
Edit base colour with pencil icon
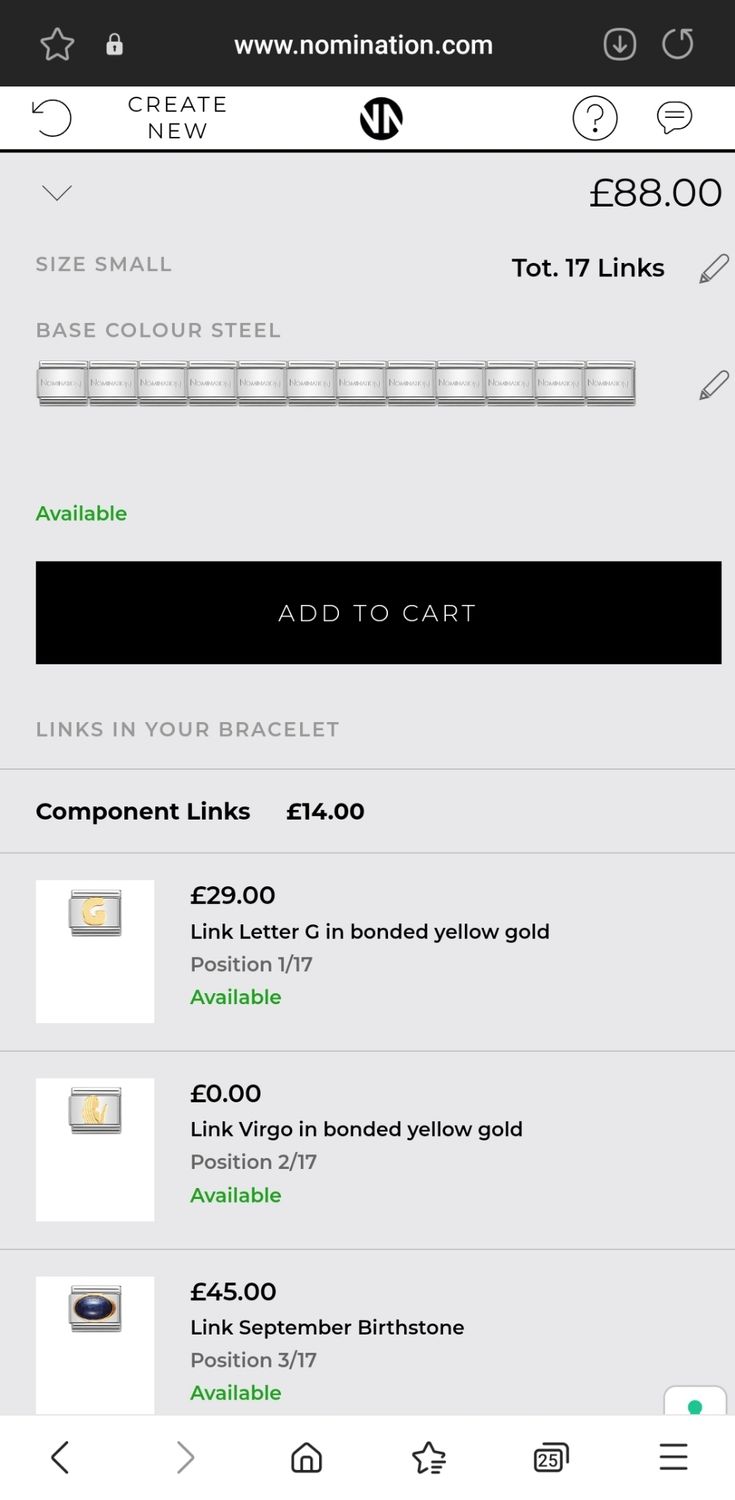tap(713, 385)
